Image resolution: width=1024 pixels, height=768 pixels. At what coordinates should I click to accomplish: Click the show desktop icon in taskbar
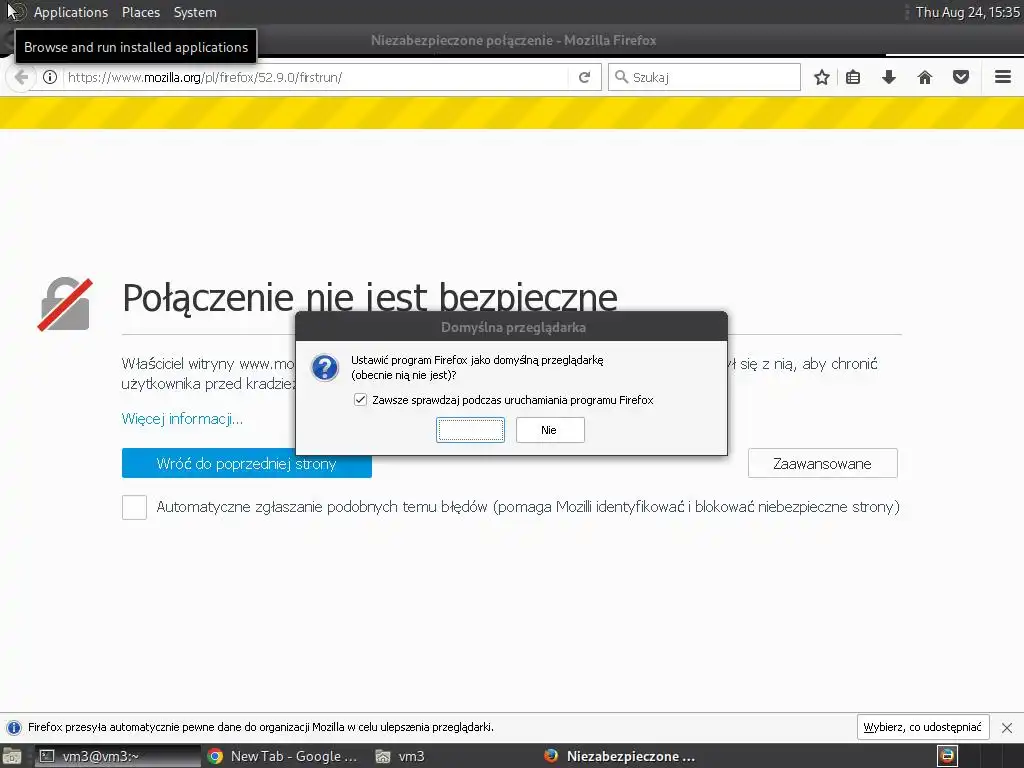pyautogui.click(x=12, y=756)
